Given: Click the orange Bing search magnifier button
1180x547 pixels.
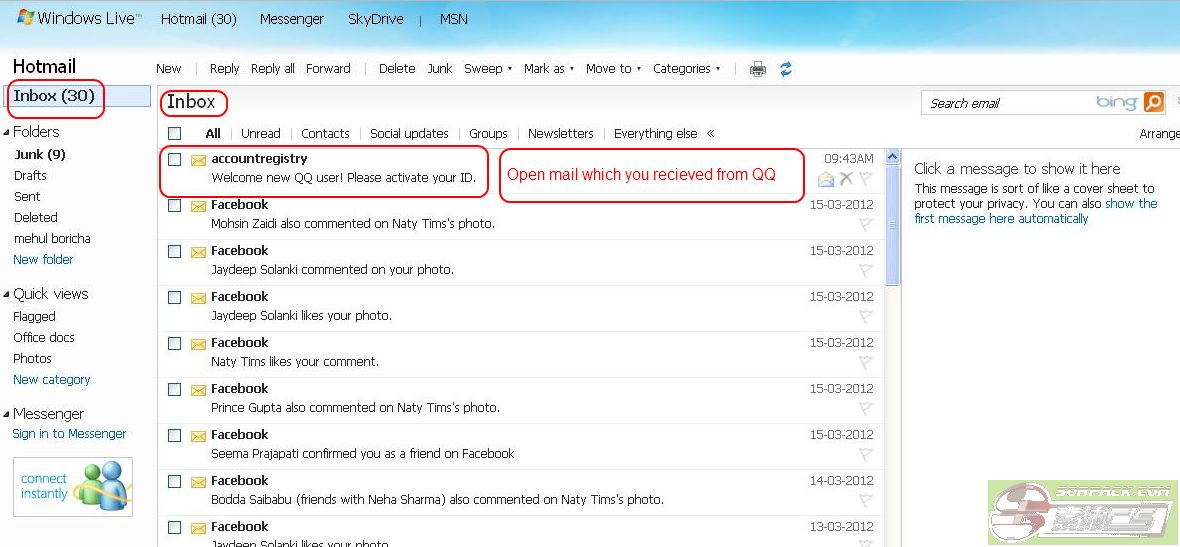Looking at the screenshot, I should 1153,102.
